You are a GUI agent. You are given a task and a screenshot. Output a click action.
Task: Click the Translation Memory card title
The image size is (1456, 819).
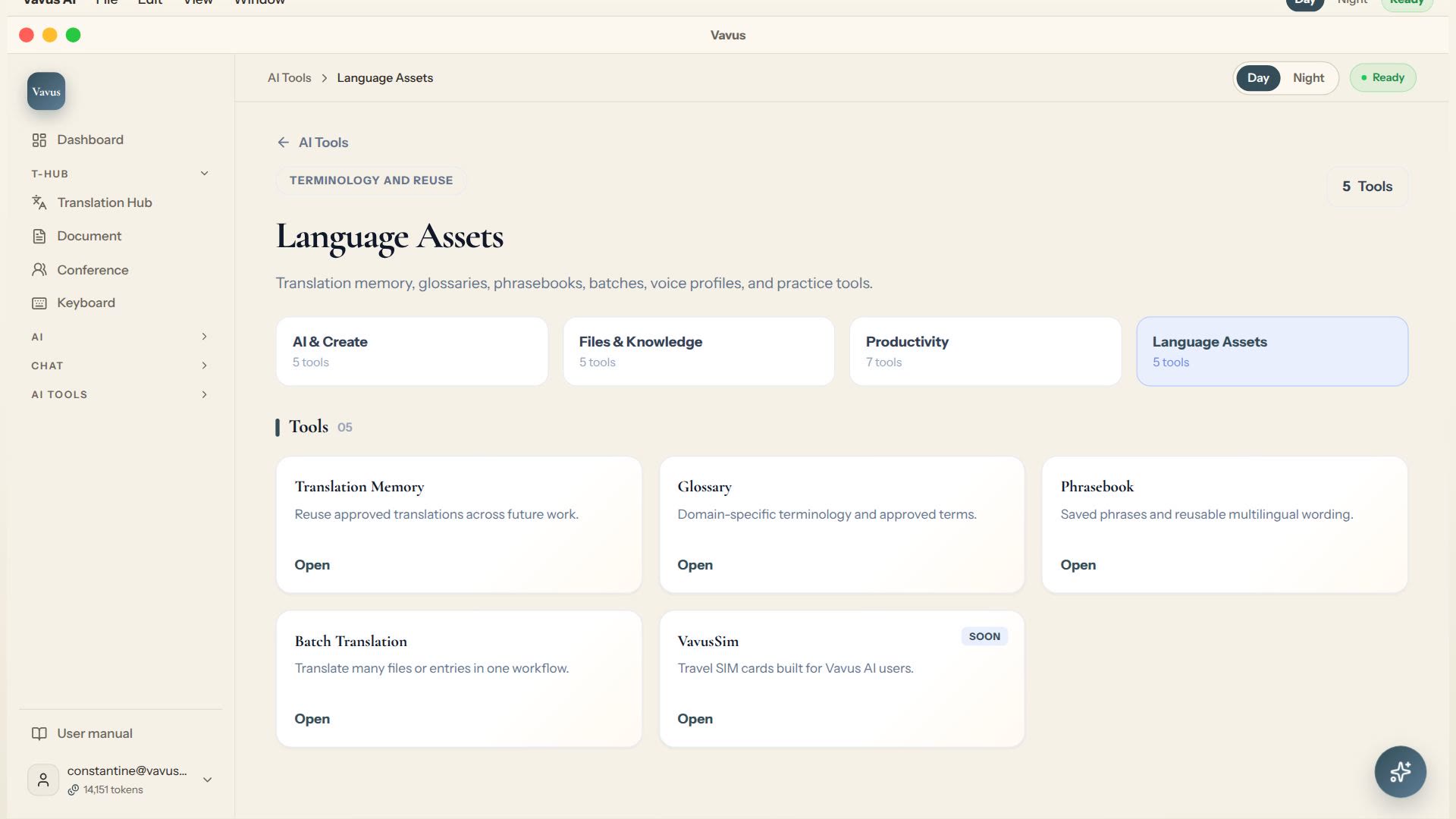pyautogui.click(x=359, y=487)
